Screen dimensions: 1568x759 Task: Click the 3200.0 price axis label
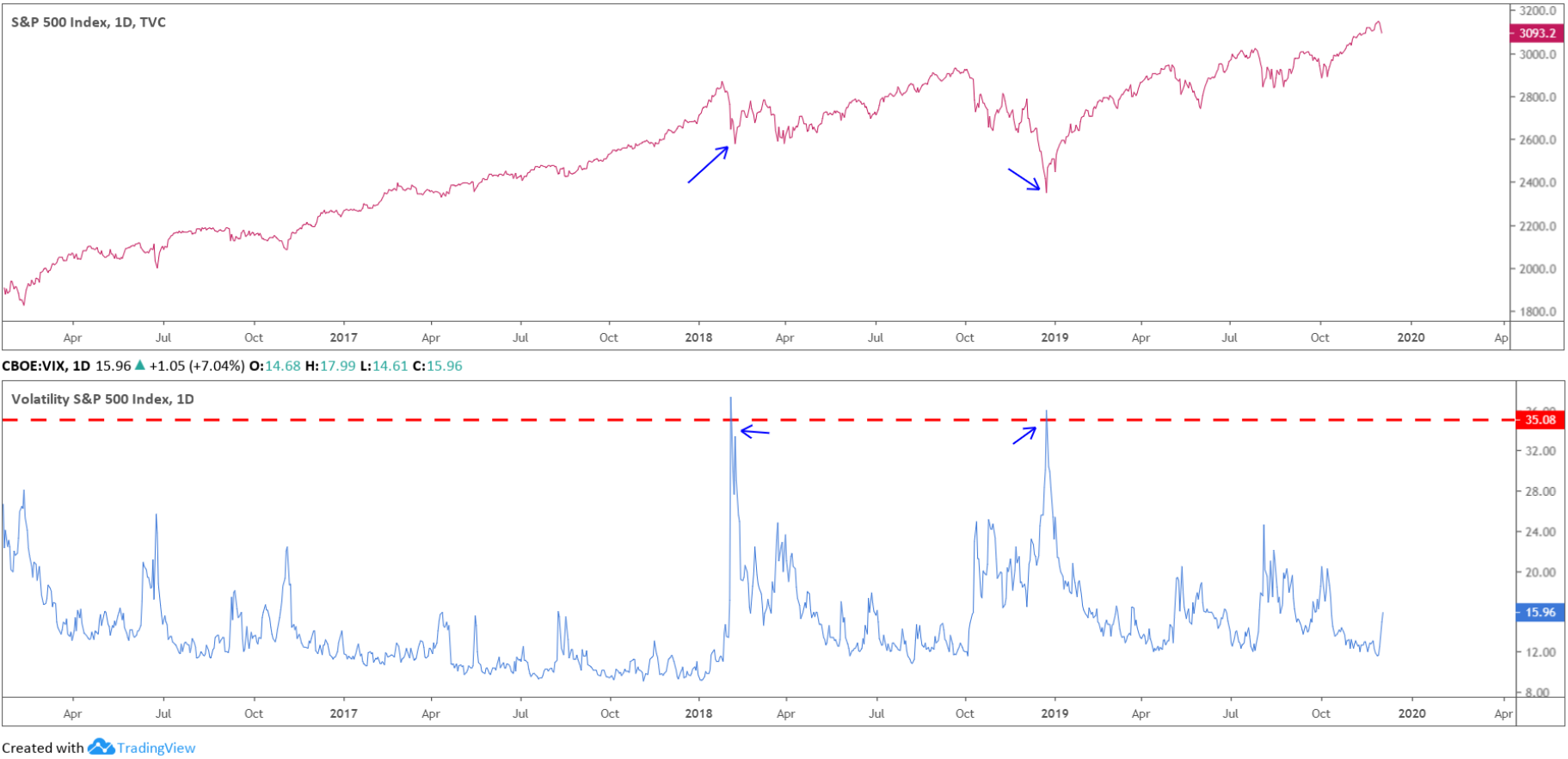pos(1538,11)
